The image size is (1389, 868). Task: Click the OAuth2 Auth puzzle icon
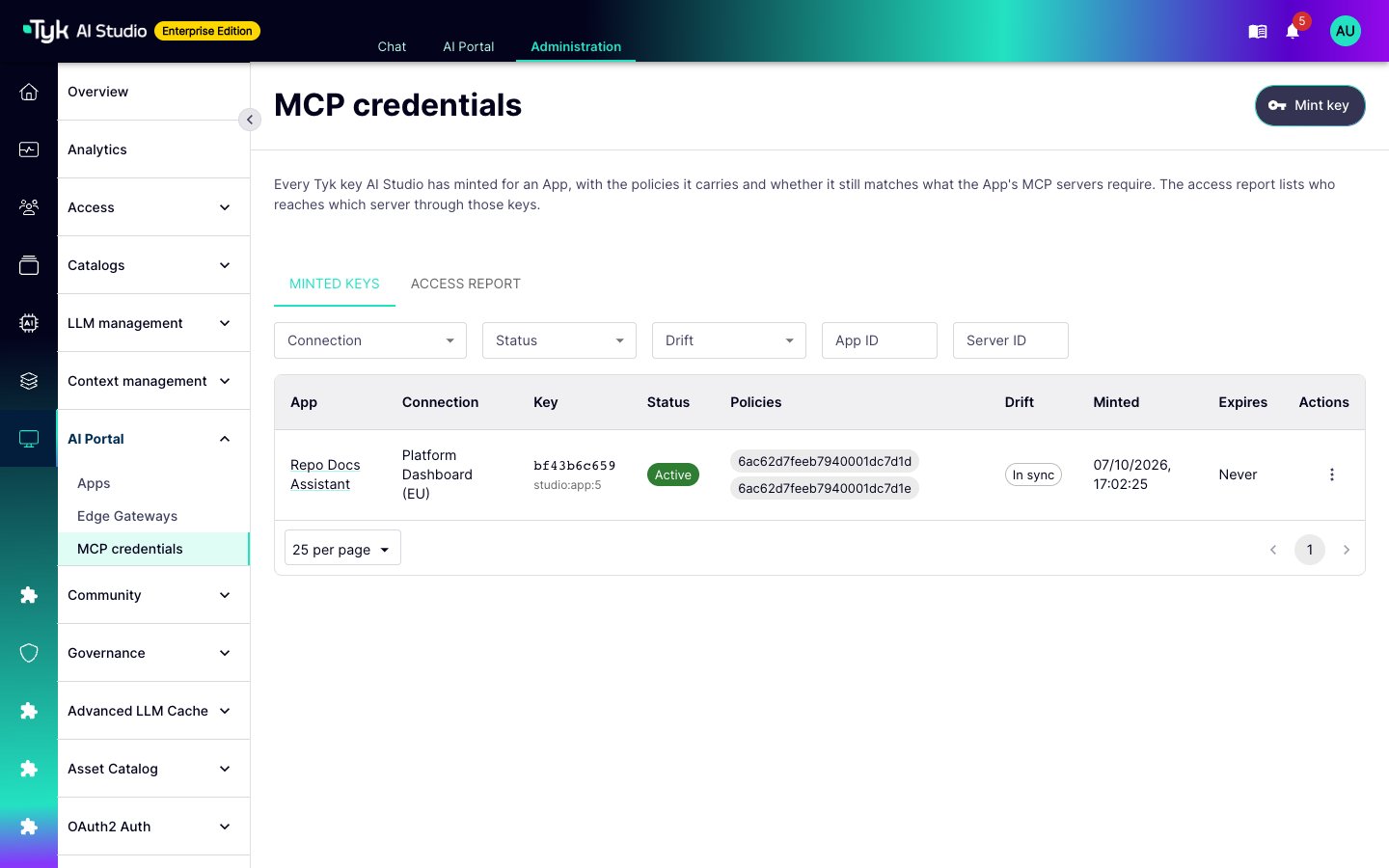tap(29, 827)
